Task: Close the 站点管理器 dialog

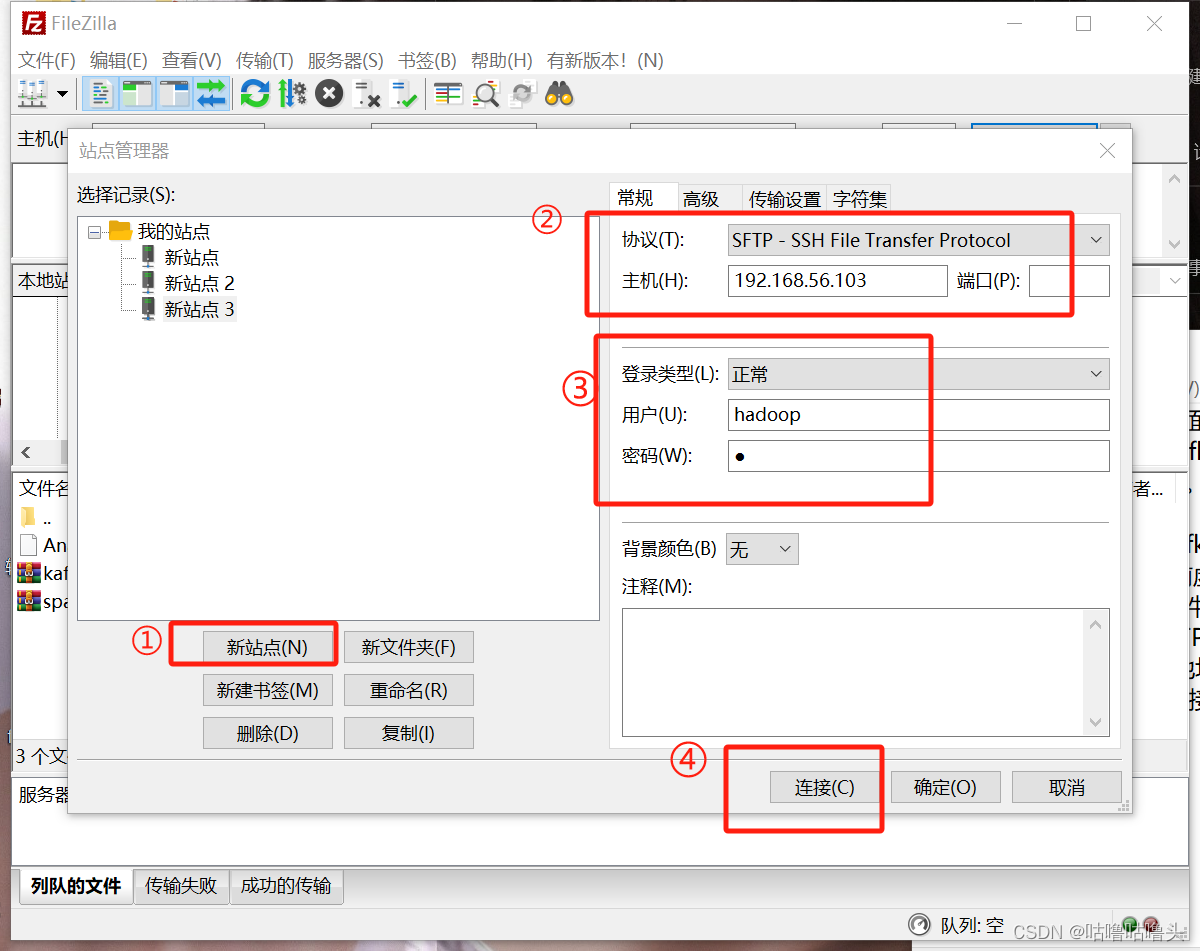Action: [x=1107, y=151]
